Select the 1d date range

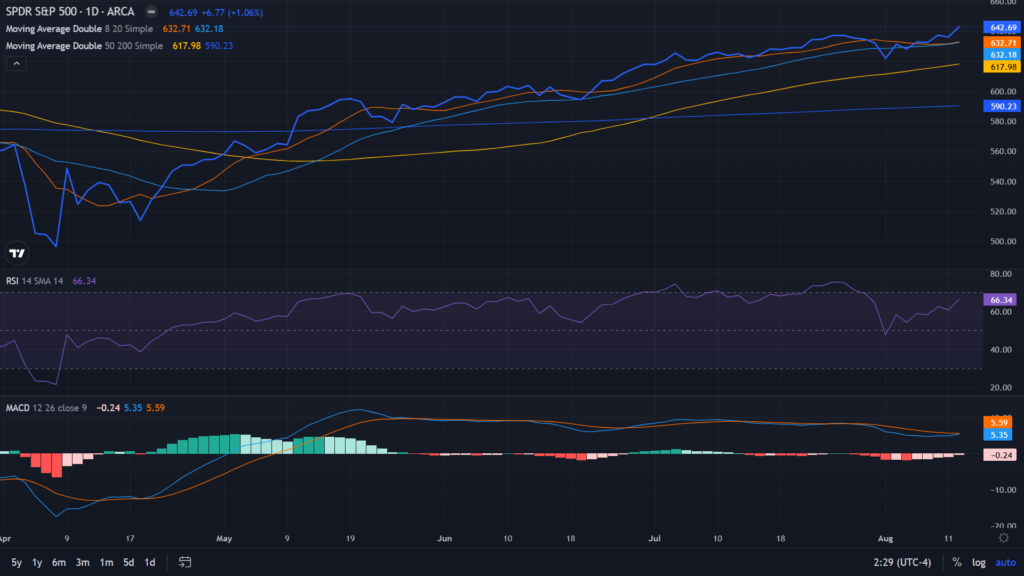[150, 562]
